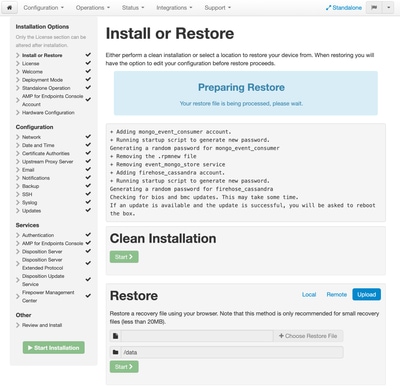
Task: Select the folder icon next to /data
Action: coord(116,352)
